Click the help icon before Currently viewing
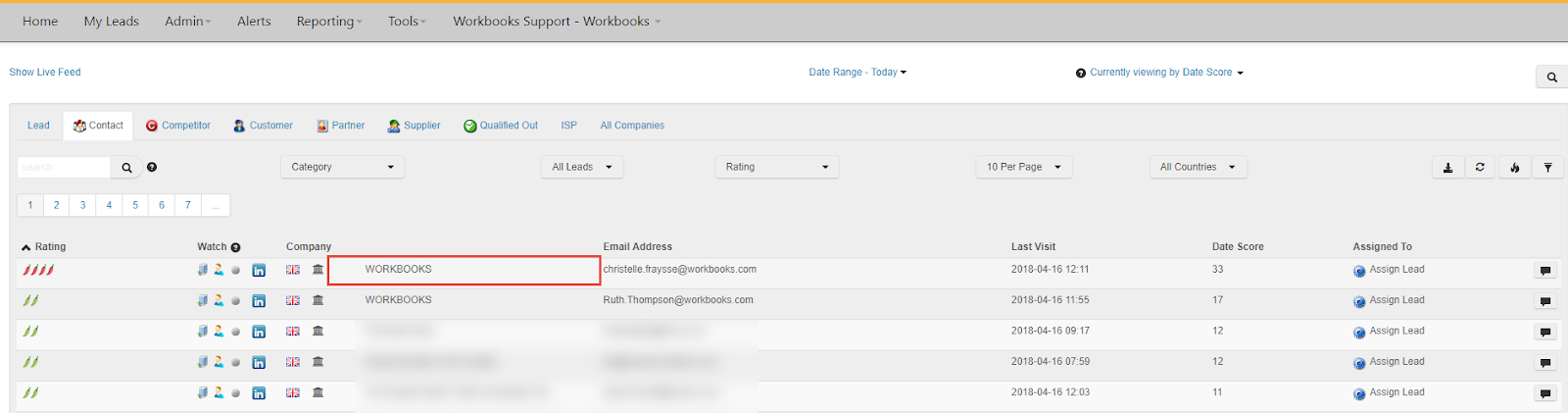1568x413 pixels. tap(1081, 73)
